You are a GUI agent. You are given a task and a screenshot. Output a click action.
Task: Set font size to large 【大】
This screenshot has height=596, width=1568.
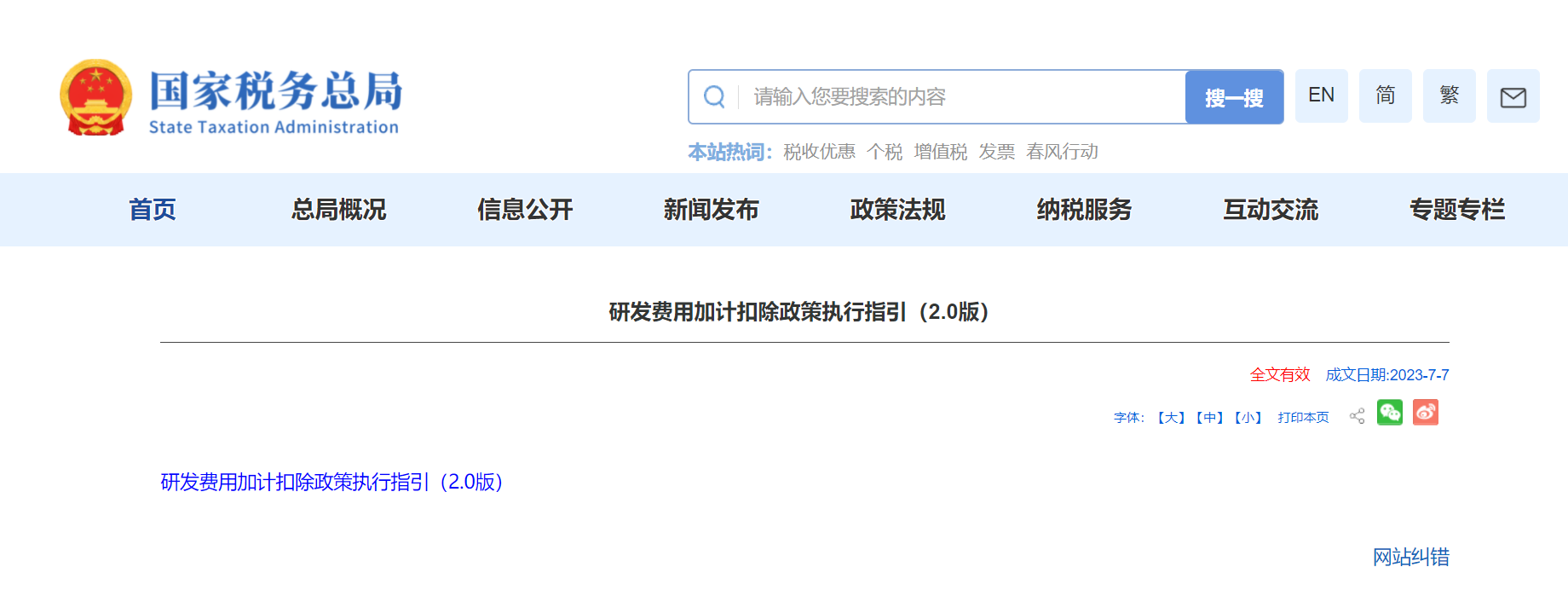tap(1171, 418)
